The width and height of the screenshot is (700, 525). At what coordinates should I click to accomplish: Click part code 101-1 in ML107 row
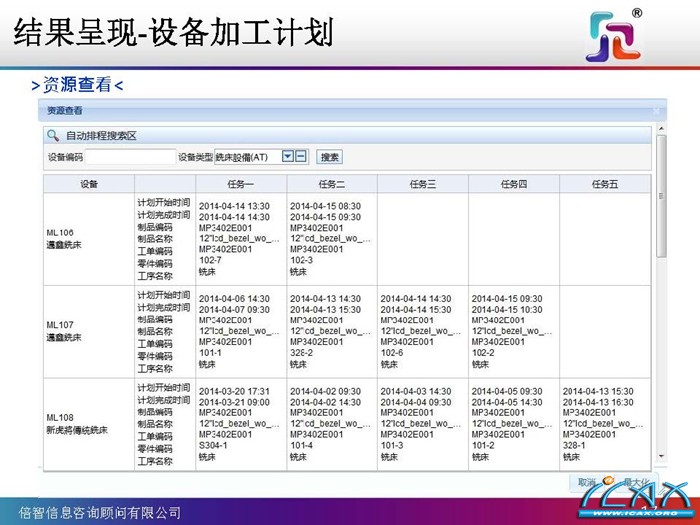(x=210, y=353)
